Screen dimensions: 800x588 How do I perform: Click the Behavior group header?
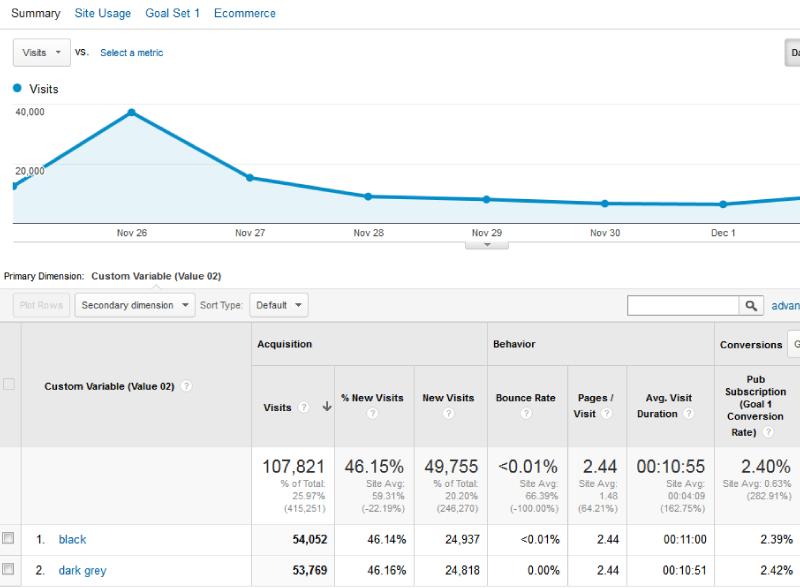514,344
